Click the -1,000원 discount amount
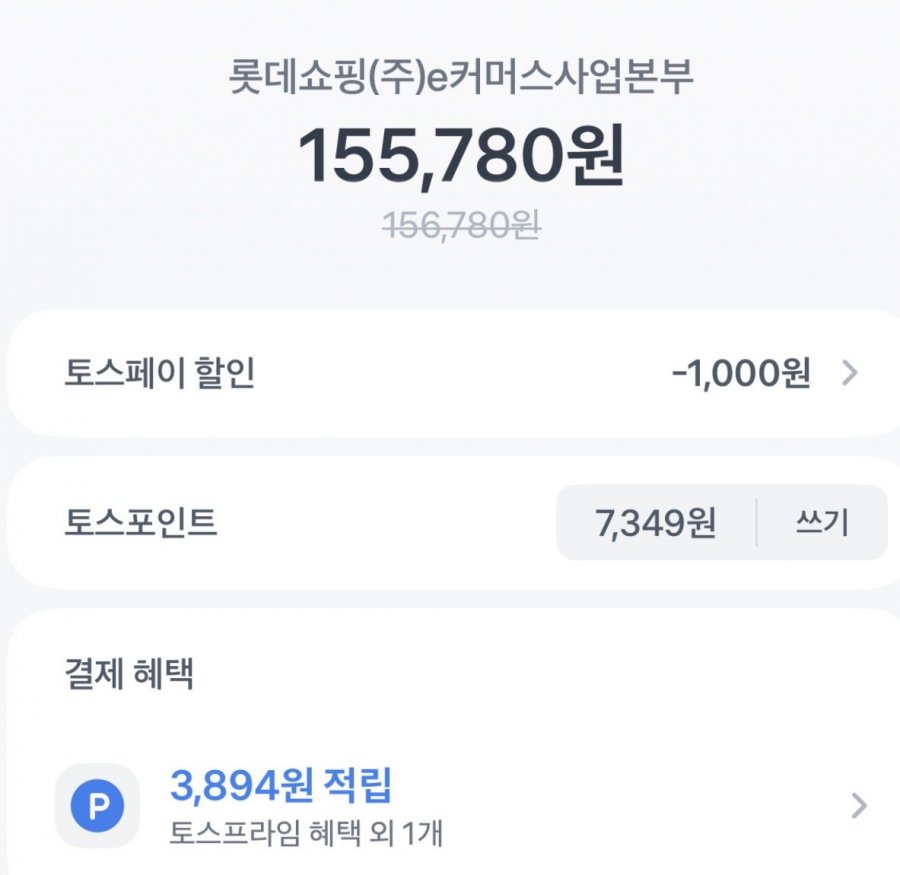Screen dimensions: 900x875 [x=740, y=374]
